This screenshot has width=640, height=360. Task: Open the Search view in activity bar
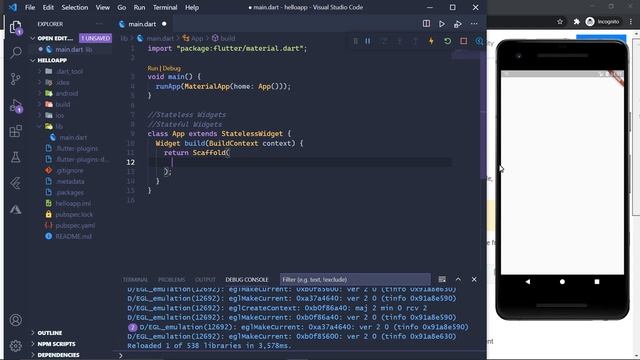pos(16,53)
